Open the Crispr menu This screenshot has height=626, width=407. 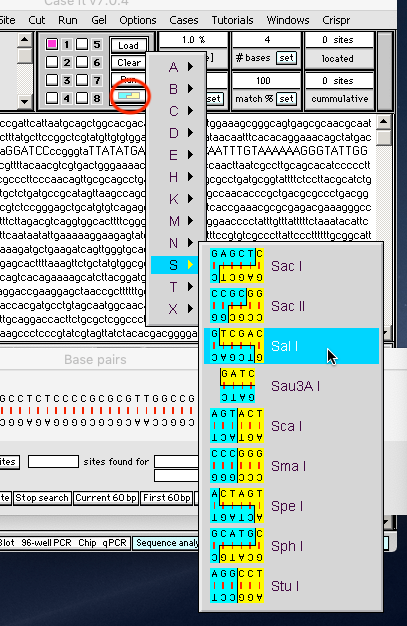[x=336, y=20]
